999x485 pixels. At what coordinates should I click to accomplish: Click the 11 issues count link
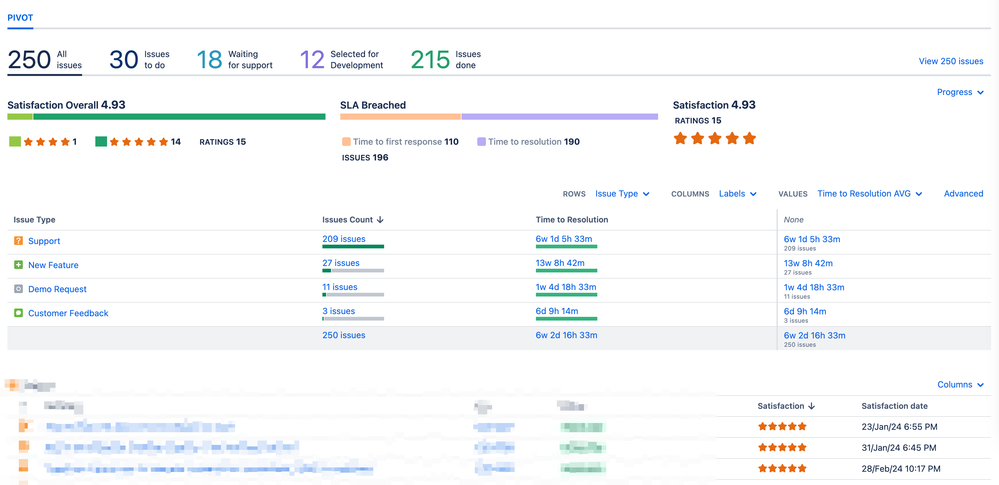[x=340, y=287]
